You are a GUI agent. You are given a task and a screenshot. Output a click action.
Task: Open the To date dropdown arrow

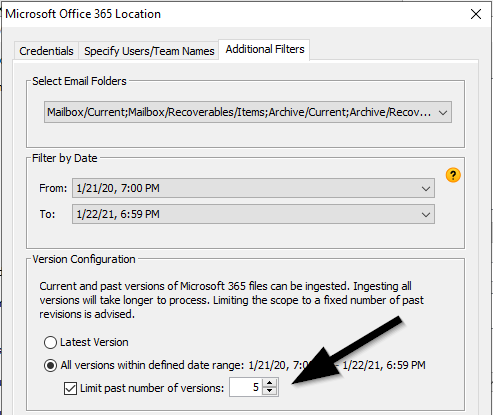(x=426, y=214)
